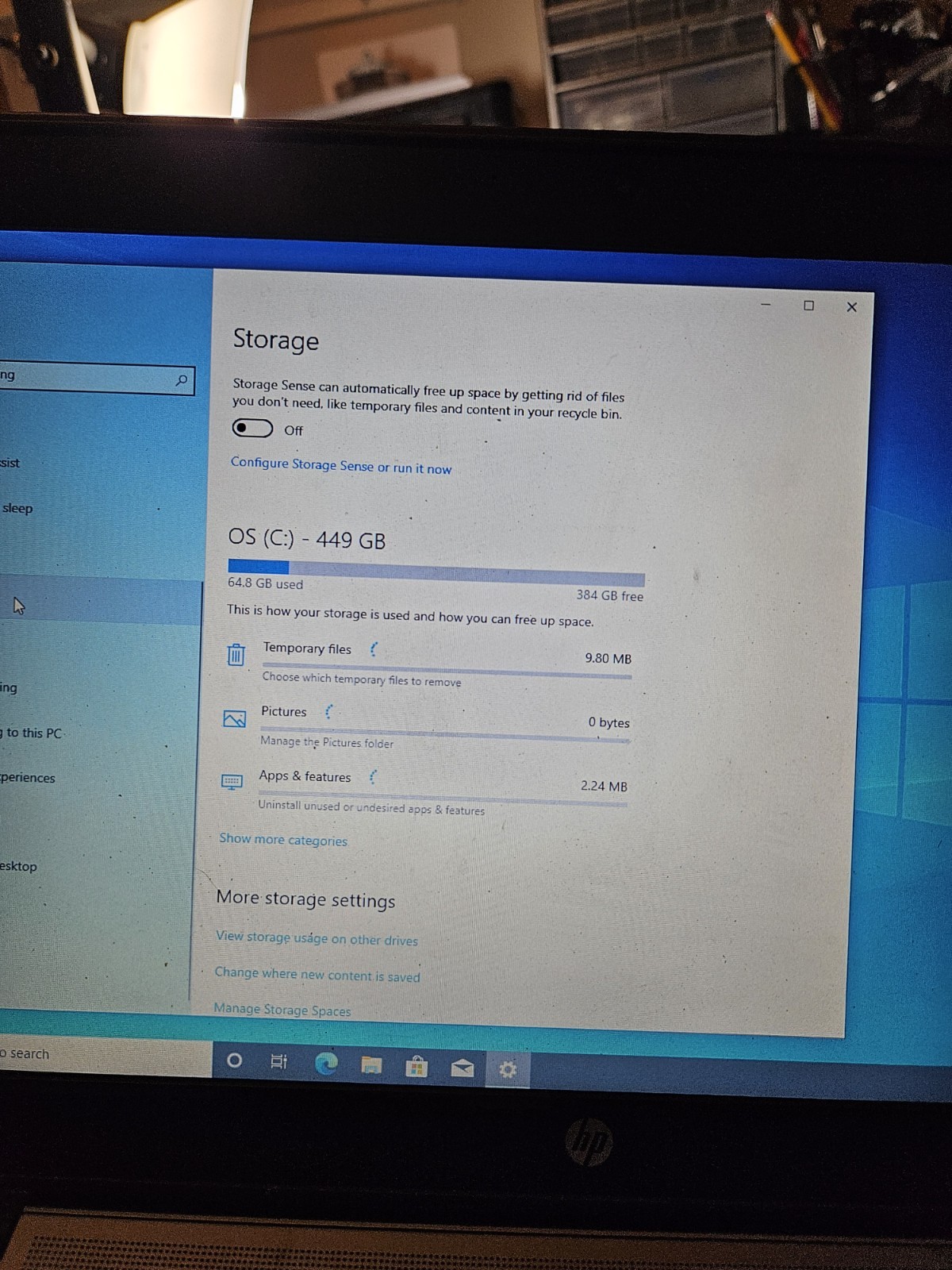Click the Temporary files trash can icon

[x=236, y=655]
